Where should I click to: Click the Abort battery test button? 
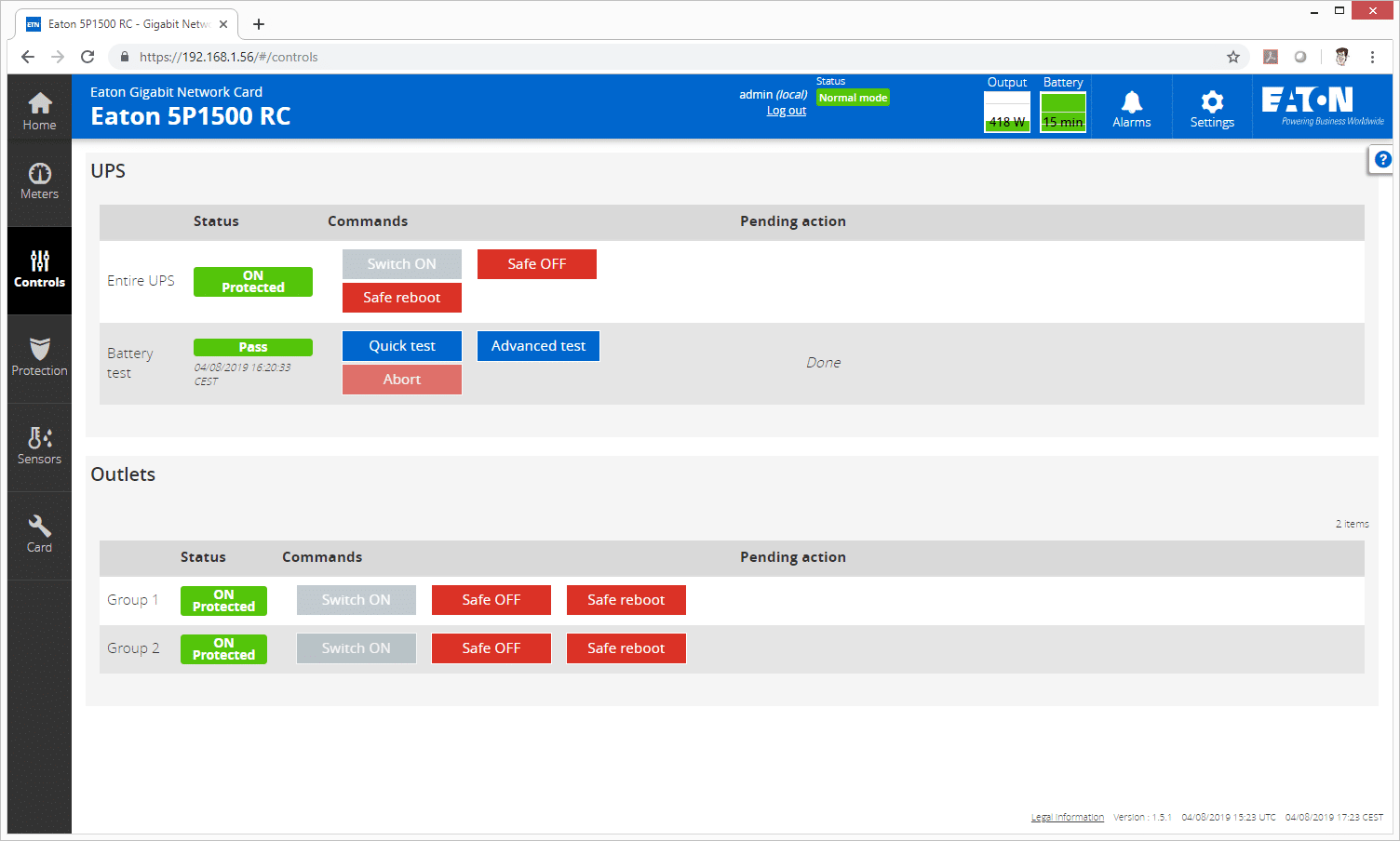point(402,380)
